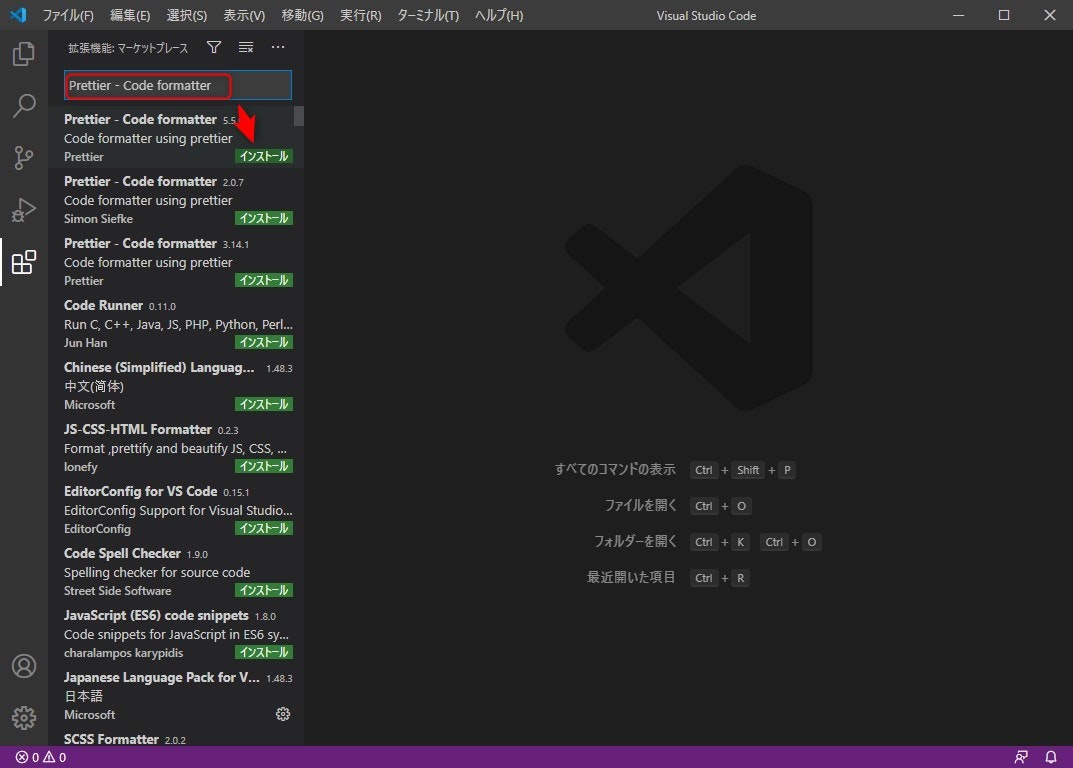Click publisher name Simon Siefke
Viewport: 1073px width, 768px height.
pos(99,219)
